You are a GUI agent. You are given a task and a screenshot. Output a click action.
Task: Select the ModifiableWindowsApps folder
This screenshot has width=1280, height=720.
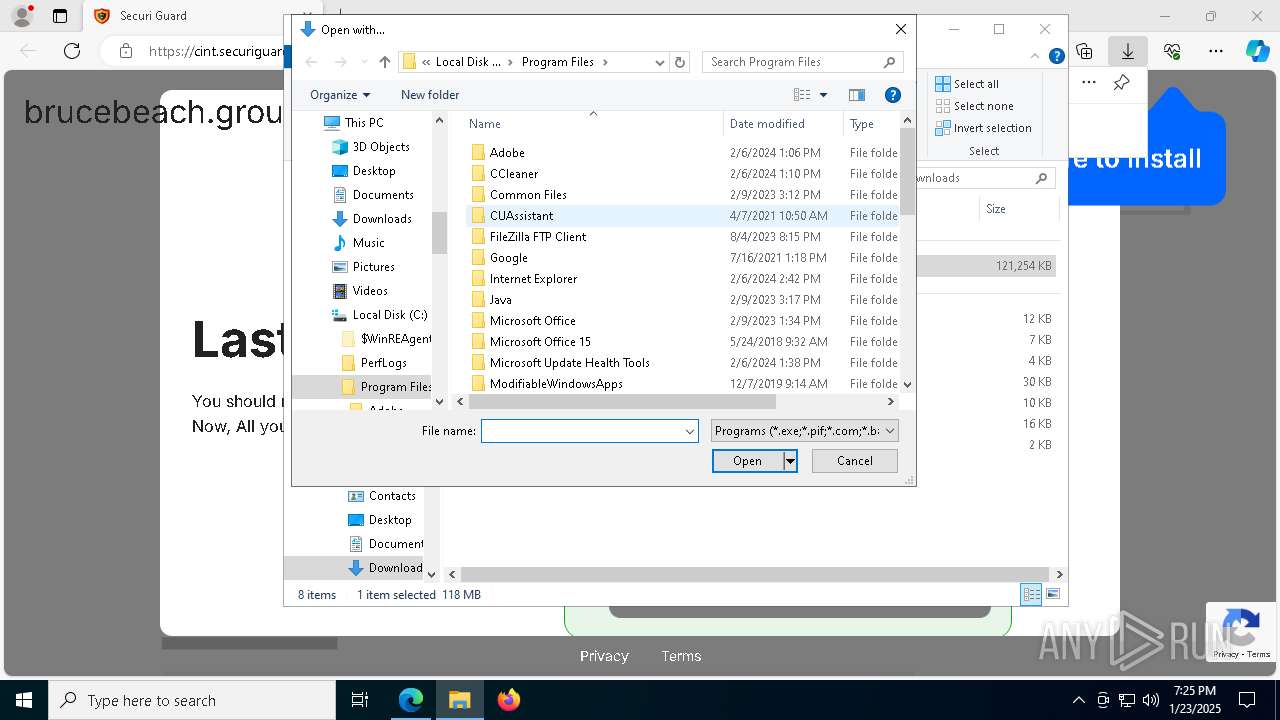(556, 384)
